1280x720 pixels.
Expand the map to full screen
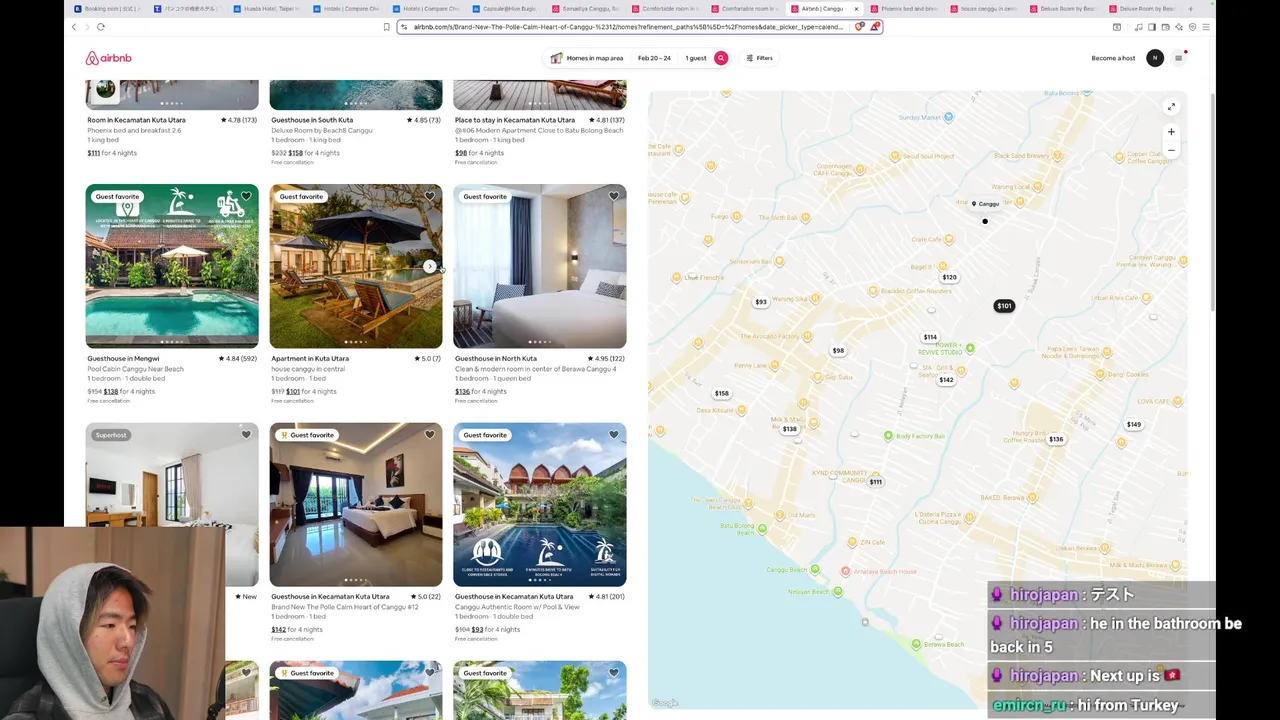pyautogui.click(x=1171, y=107)
